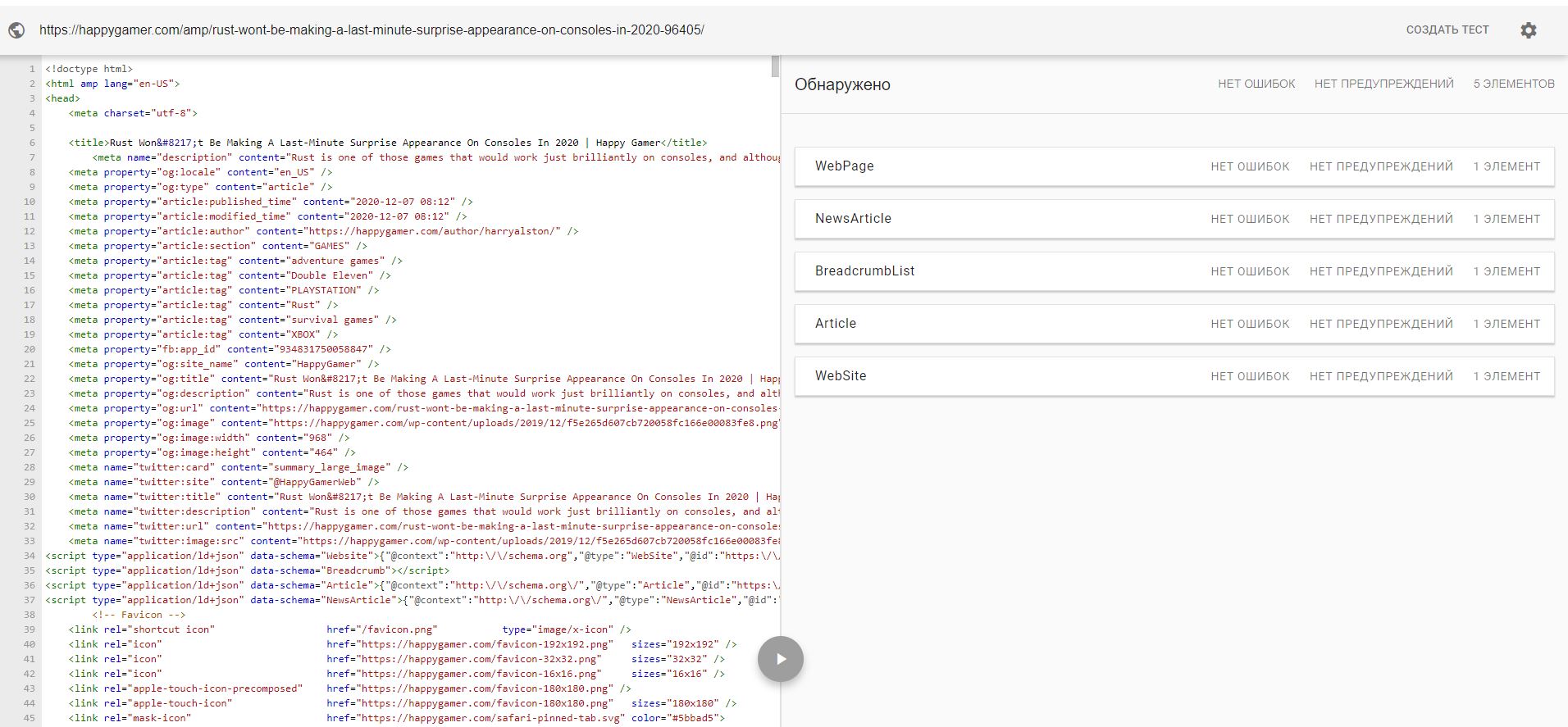Expand the BreadcrumbList result row
Screen dimensions: 1568x727
pos(1174,271)
